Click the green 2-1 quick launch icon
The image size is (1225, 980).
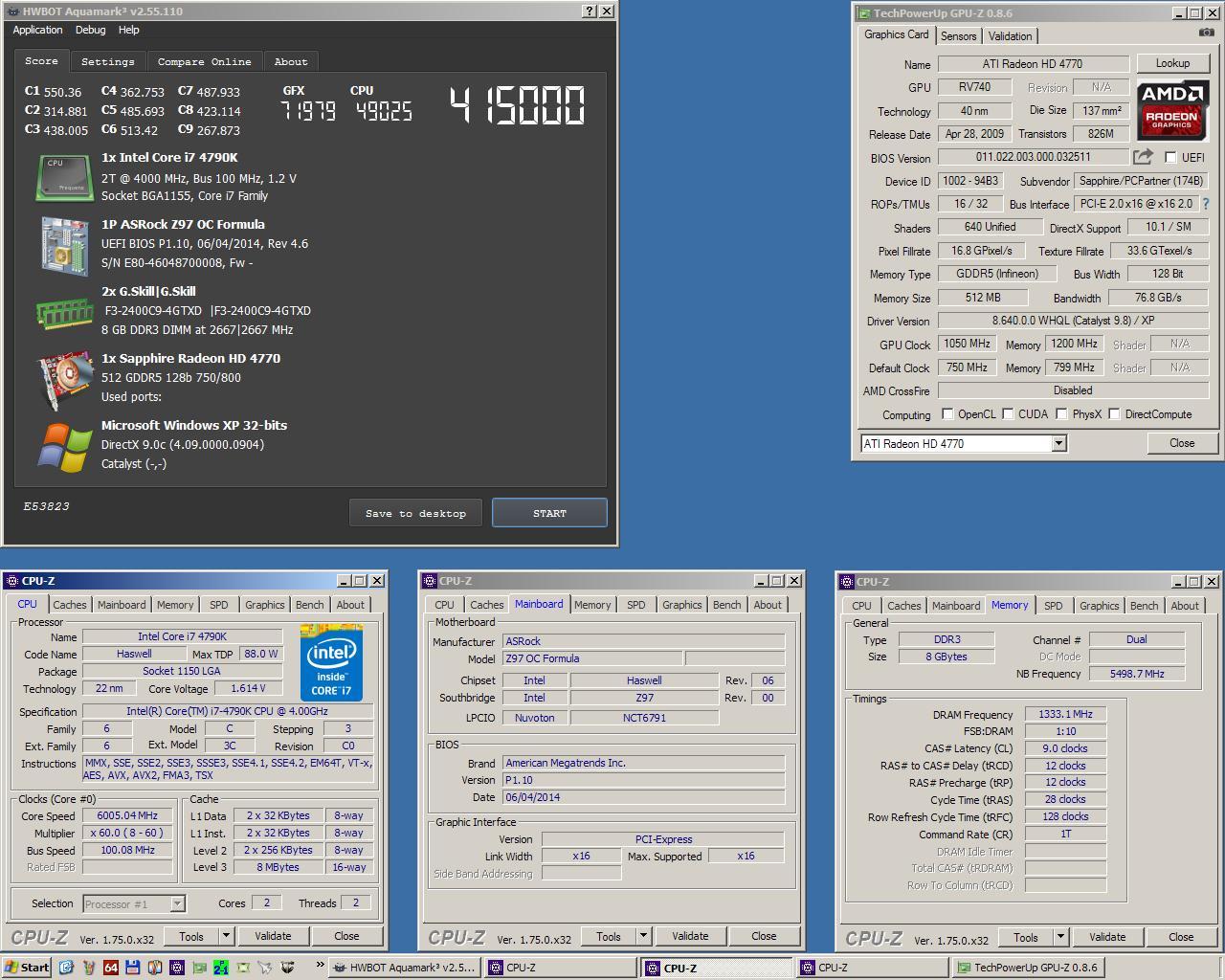coord(221,968)
